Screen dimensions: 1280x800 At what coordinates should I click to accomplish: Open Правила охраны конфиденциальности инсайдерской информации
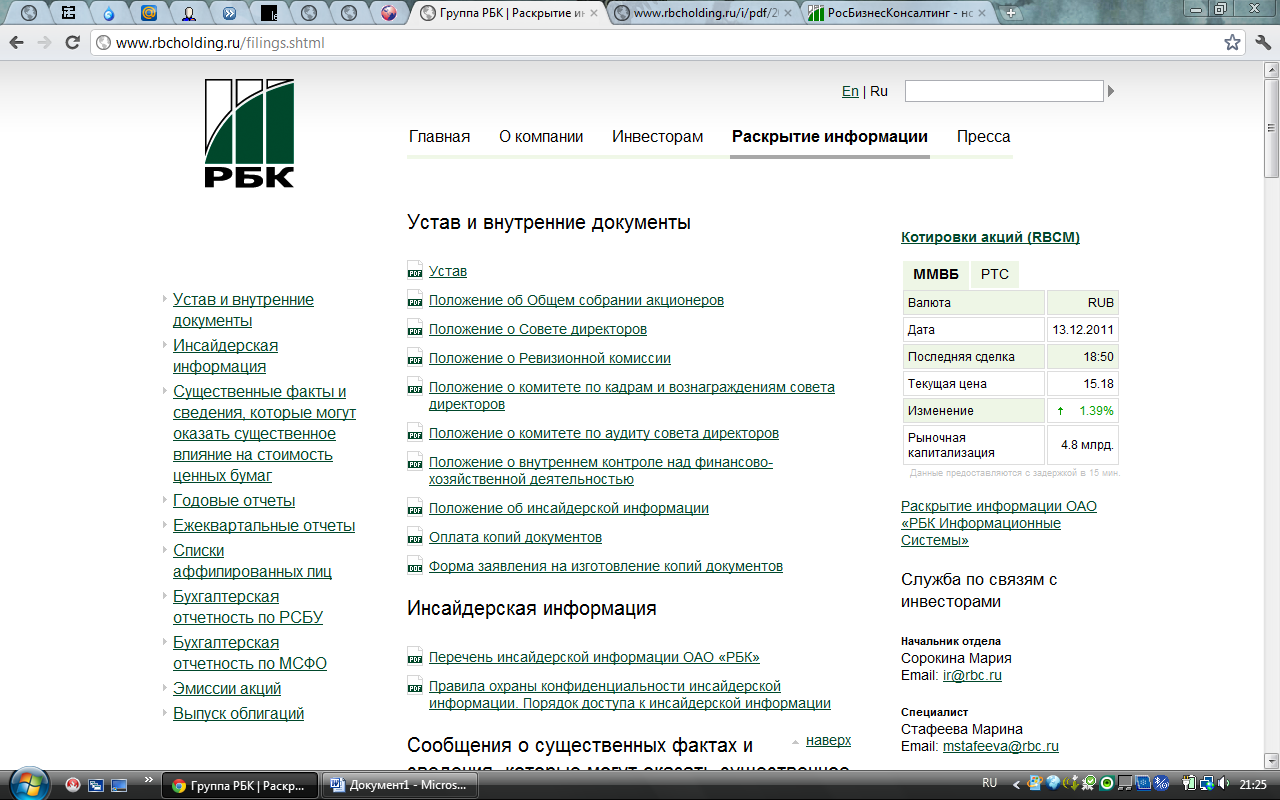coord(630,694)
